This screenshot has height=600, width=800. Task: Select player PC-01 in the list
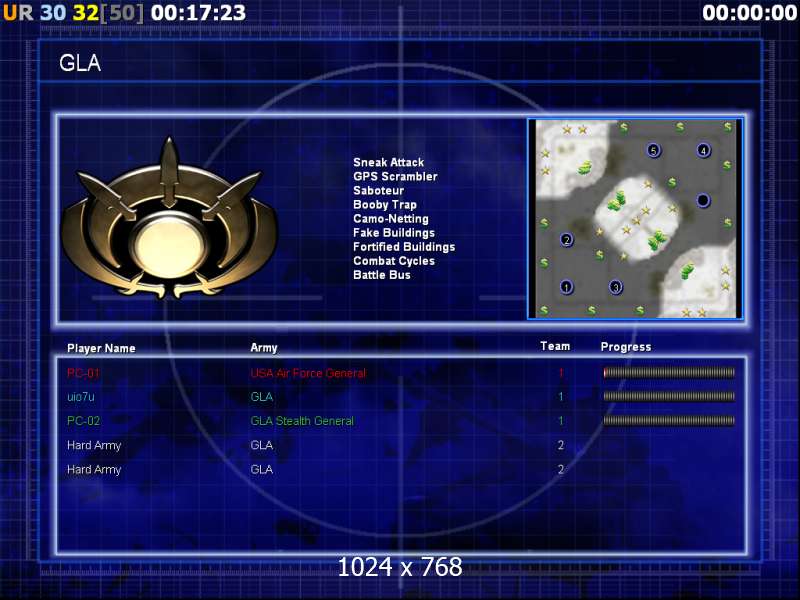tap(83, 373)
